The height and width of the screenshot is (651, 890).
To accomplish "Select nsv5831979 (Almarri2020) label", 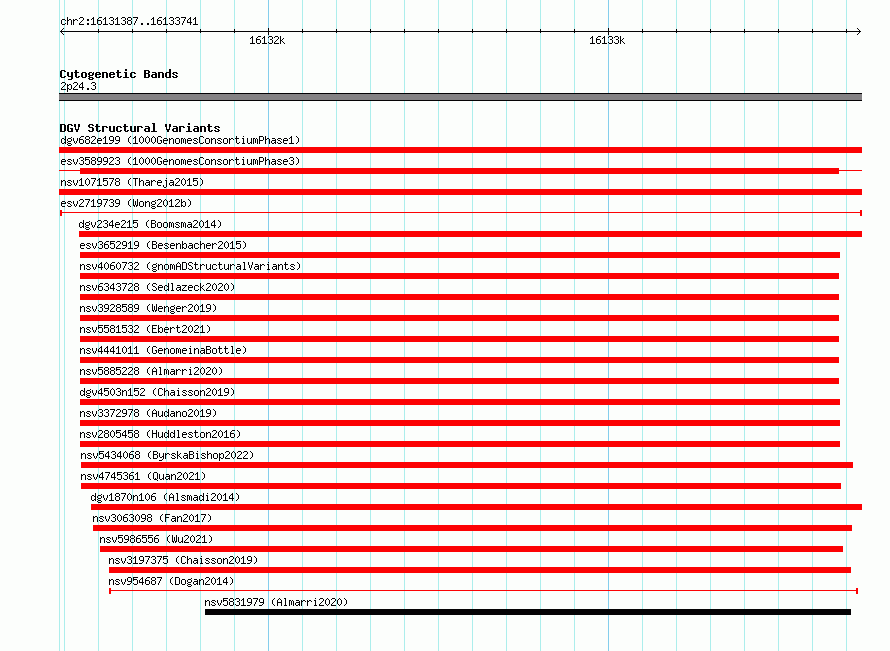I will pyautogui.click(x=276, y=602).
